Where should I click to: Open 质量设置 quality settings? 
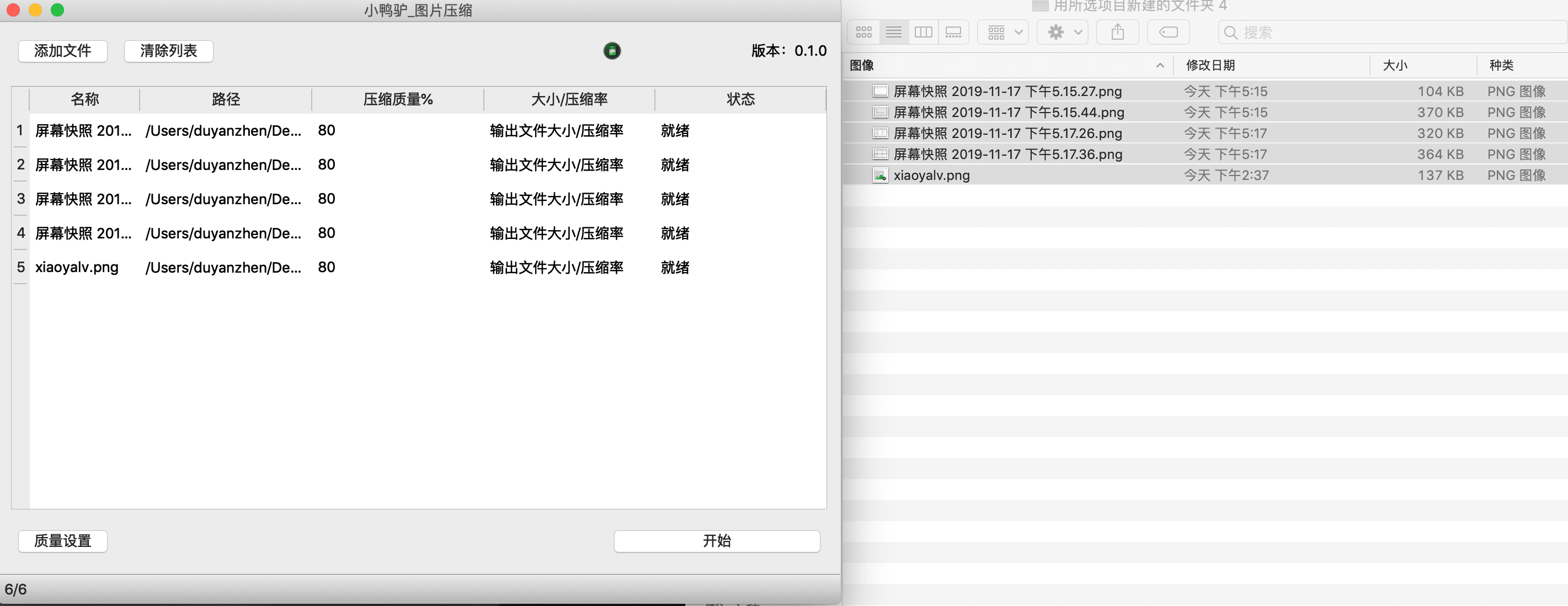point(63,541)
